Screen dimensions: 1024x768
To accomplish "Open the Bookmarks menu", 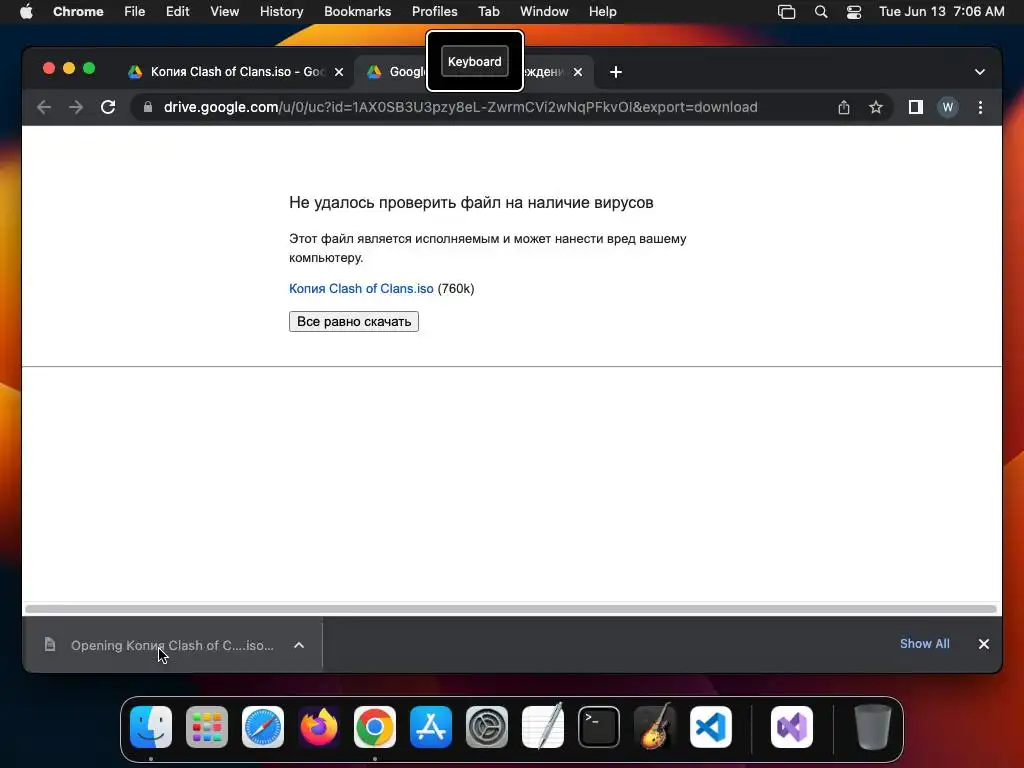I will pos(357,12).
